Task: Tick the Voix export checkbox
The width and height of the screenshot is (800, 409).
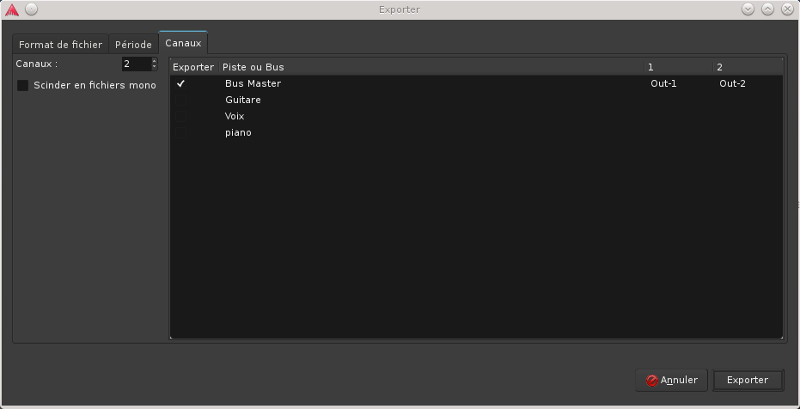Action: (181, 116)
